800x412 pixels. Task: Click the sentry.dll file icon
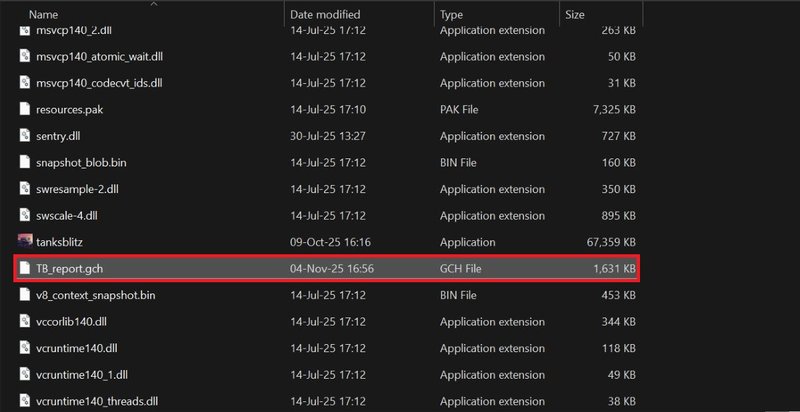(x=25, y=135)
